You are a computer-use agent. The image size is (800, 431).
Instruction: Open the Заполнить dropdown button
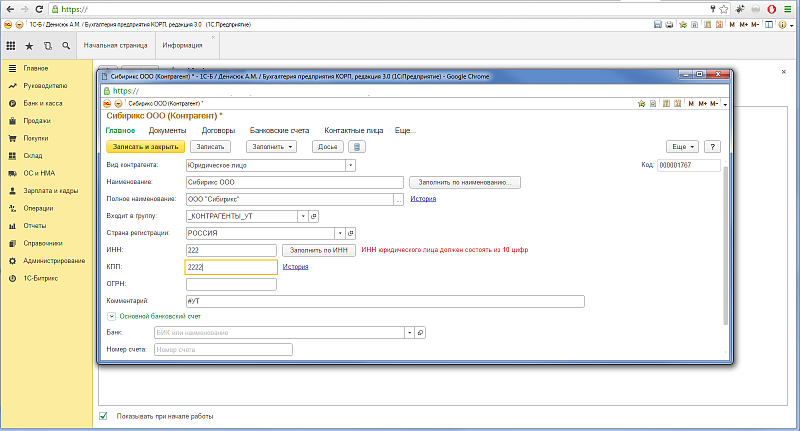pos(271,147)
